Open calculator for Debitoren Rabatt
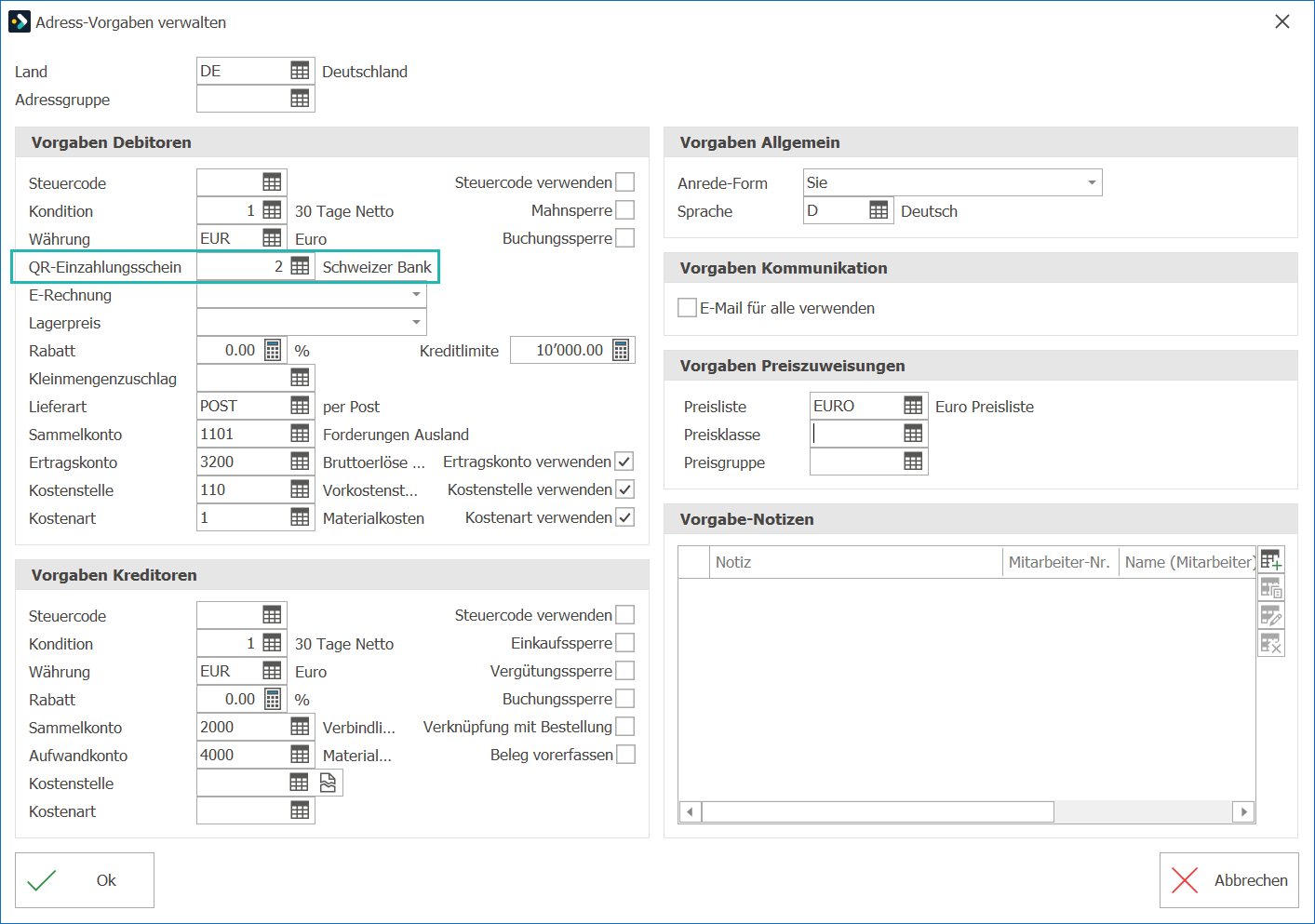The image size is (1315, 924). (x=273, y=350)
